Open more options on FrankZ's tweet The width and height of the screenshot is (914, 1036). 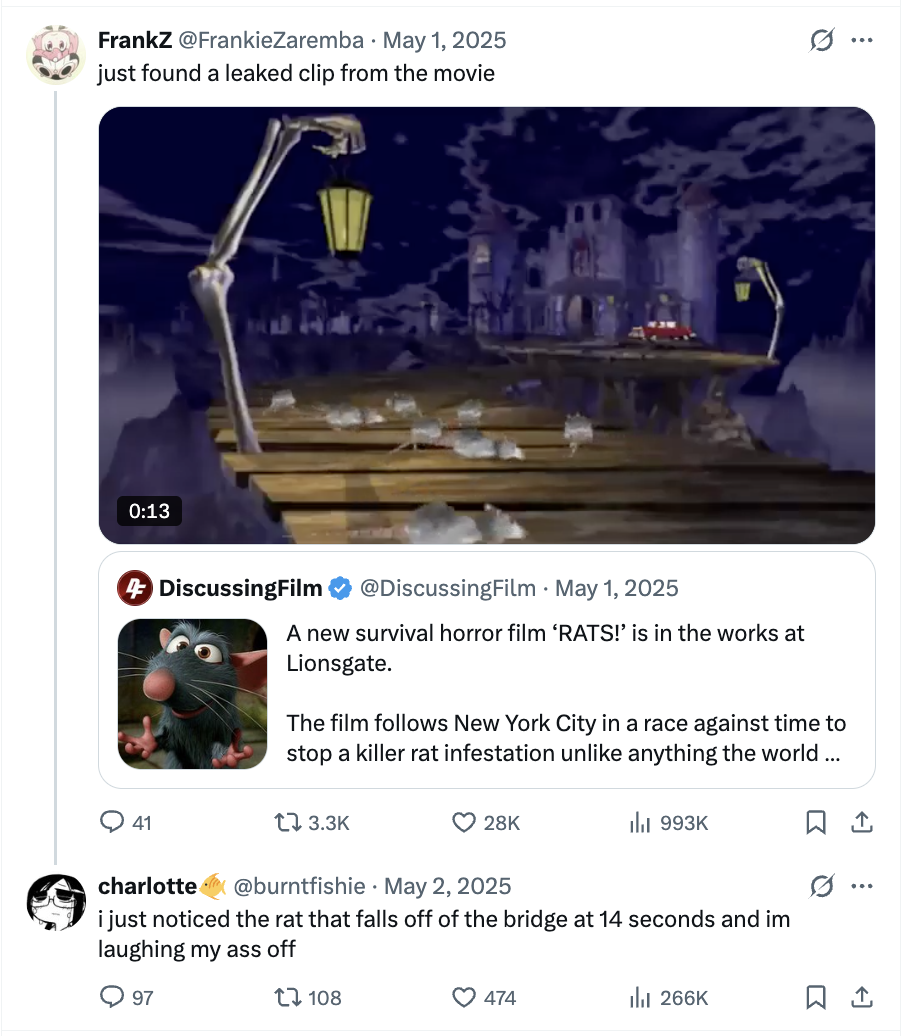coord(861,41)
